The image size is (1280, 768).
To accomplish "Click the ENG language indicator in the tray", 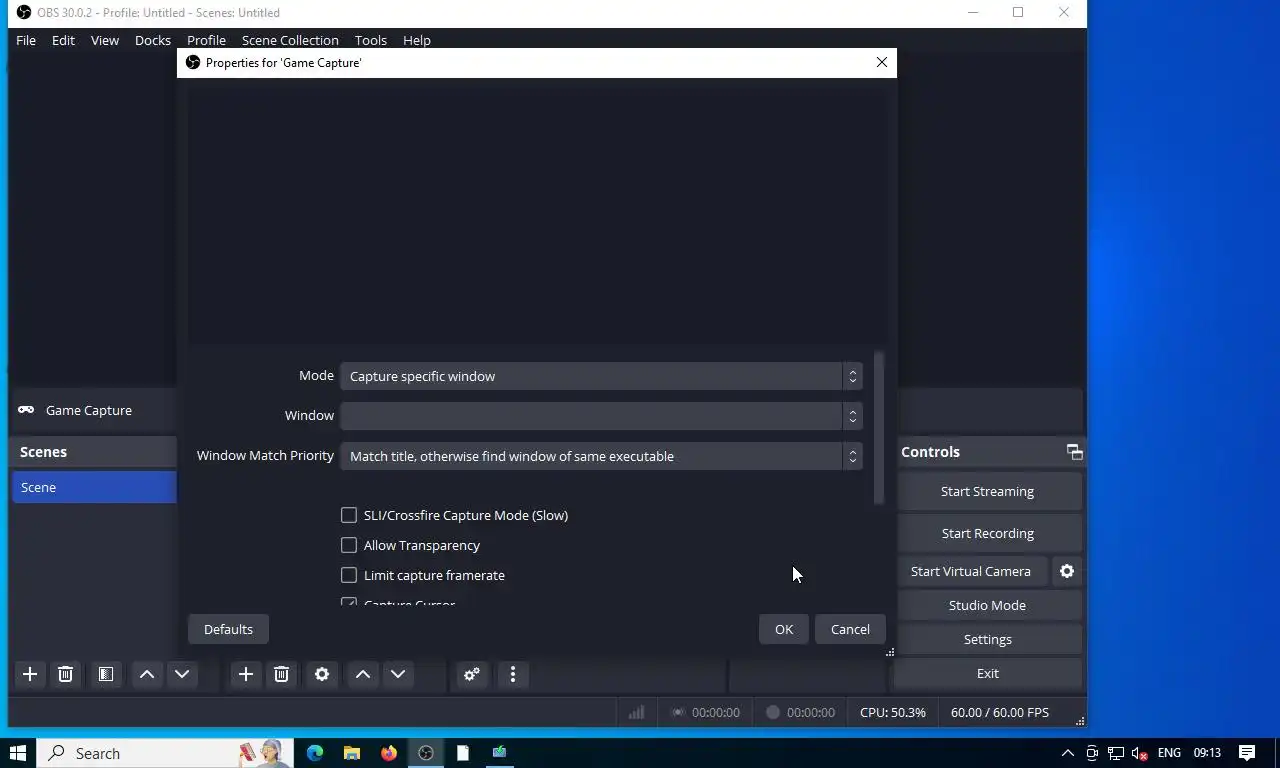I will (1169, 753).
